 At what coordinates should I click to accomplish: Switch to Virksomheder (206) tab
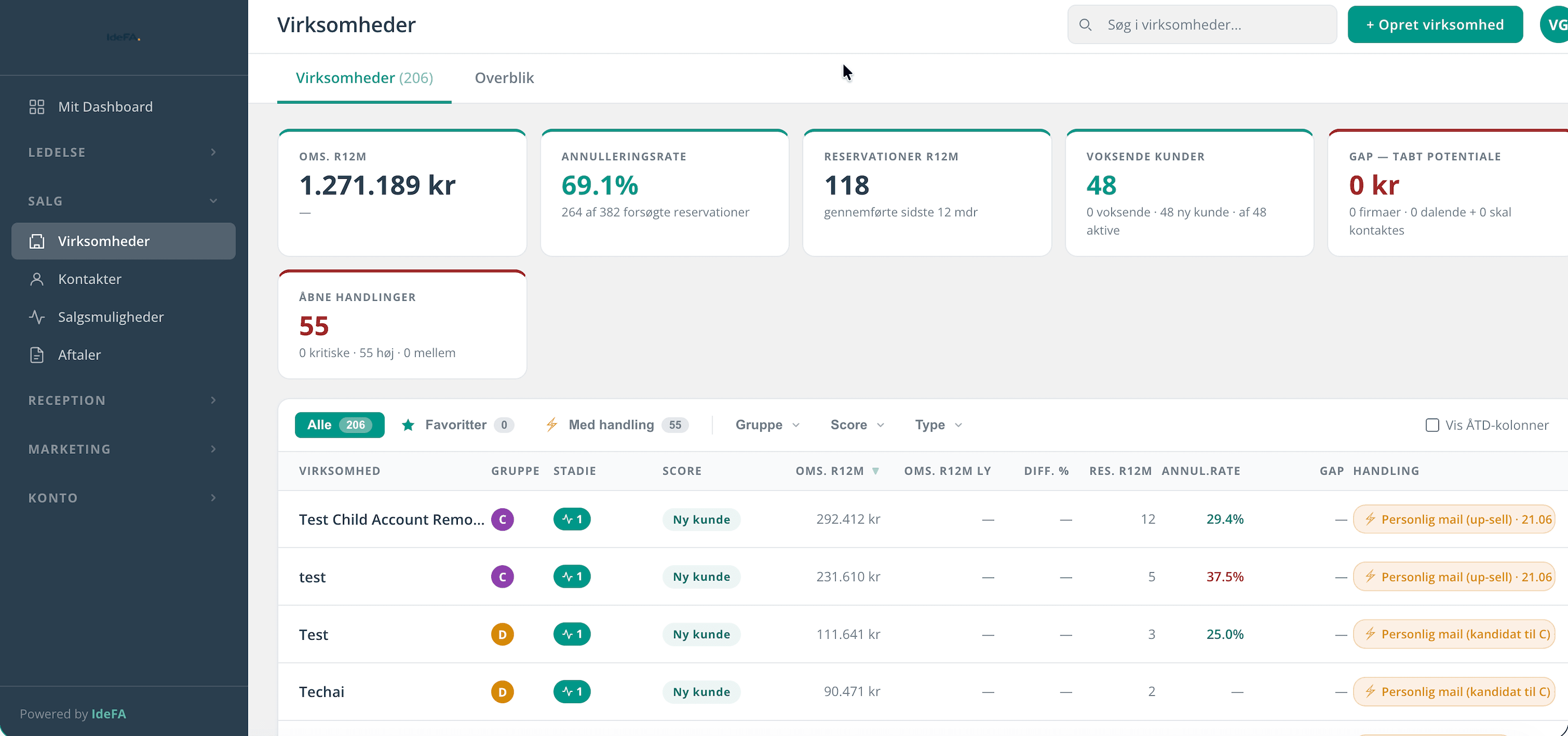[x=364, y=78]
